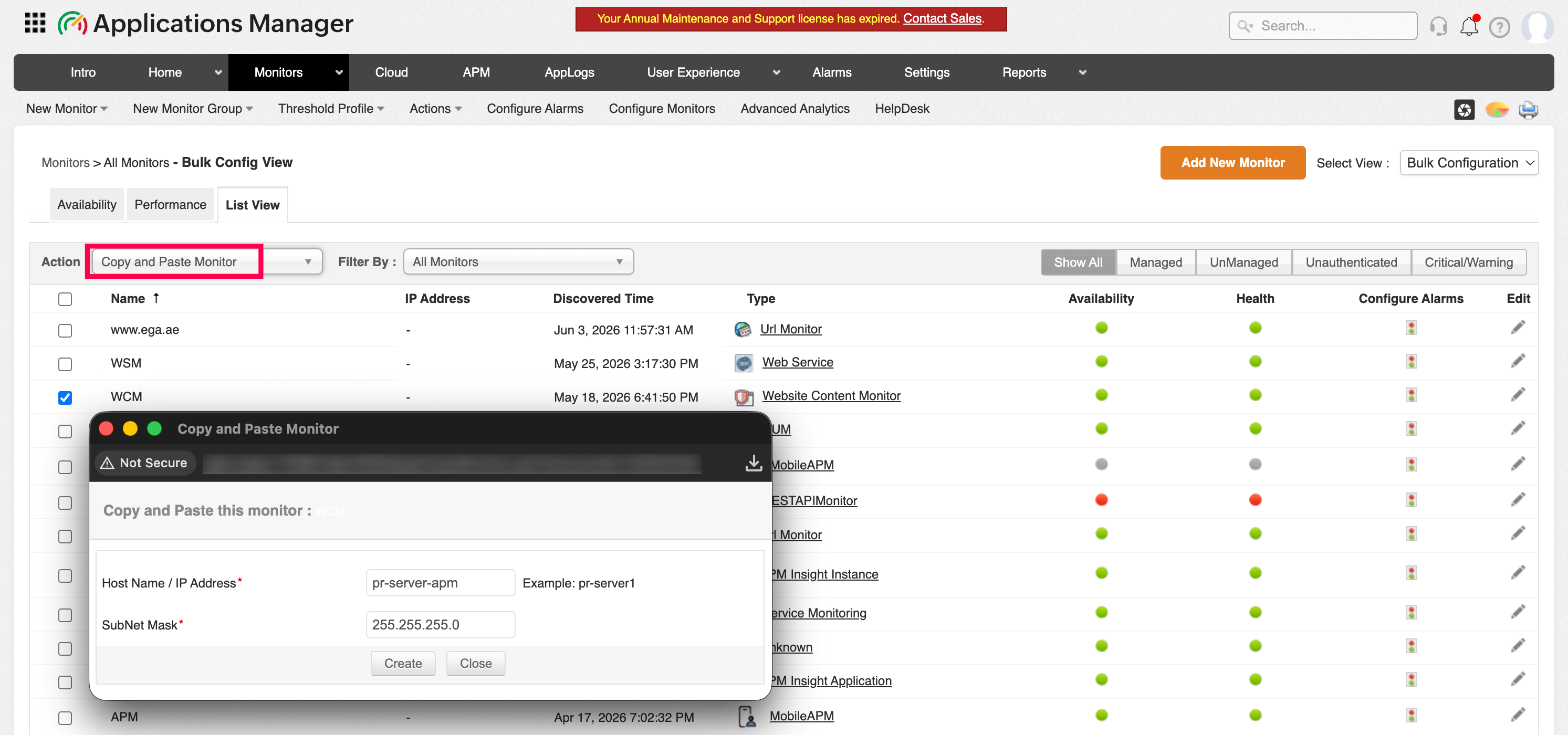Uncheck the WCM row checkbox
Image resolution: width=1568 pixels, height=735 pixels.
(65, 397)
